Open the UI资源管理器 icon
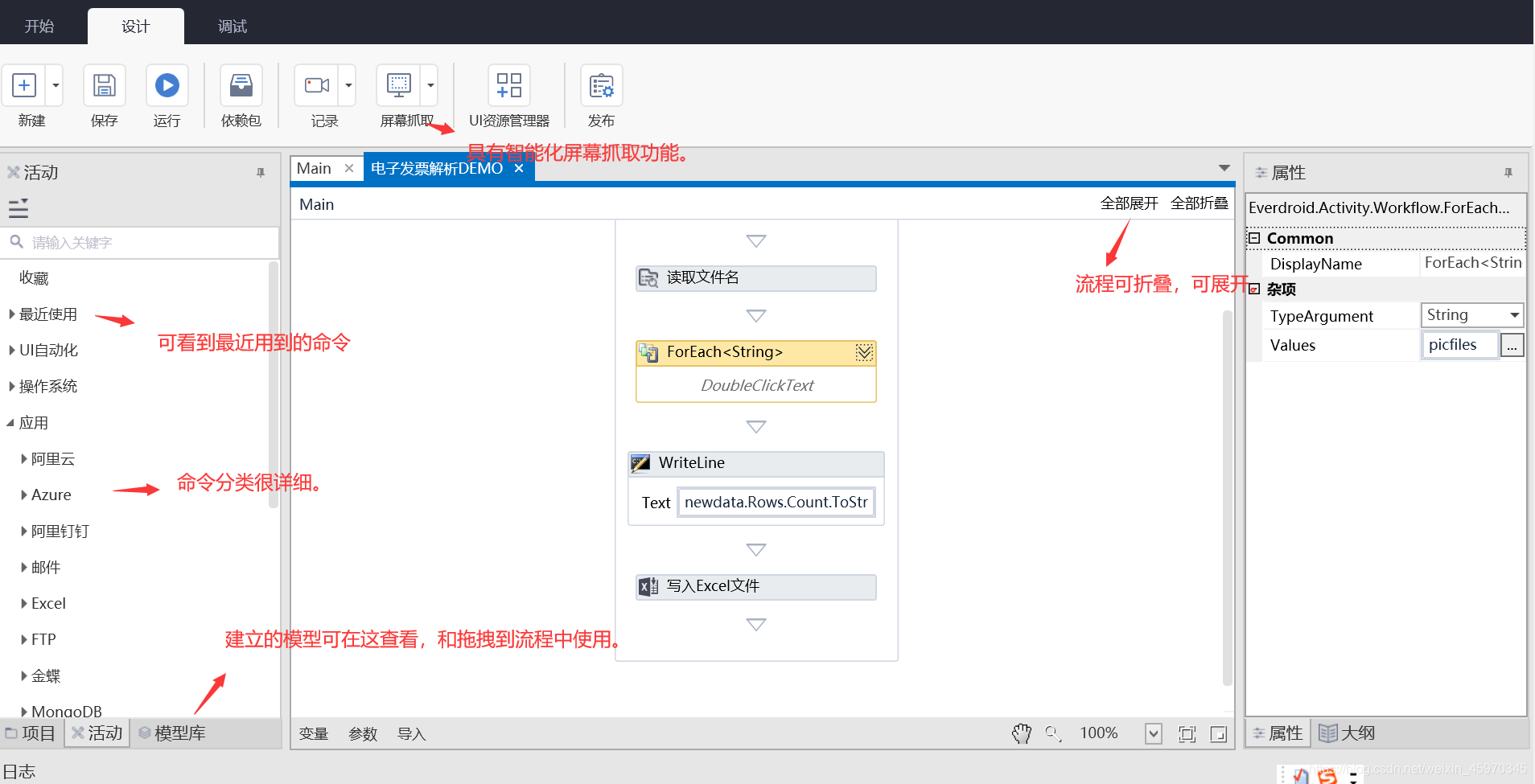Screen dimensions: 1535x784 509,85
